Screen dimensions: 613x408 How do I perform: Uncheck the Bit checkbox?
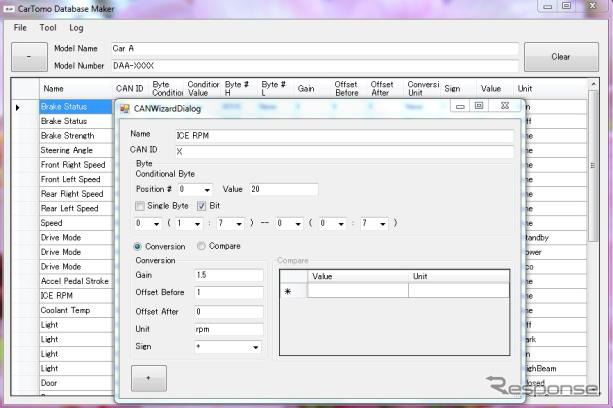201,206
